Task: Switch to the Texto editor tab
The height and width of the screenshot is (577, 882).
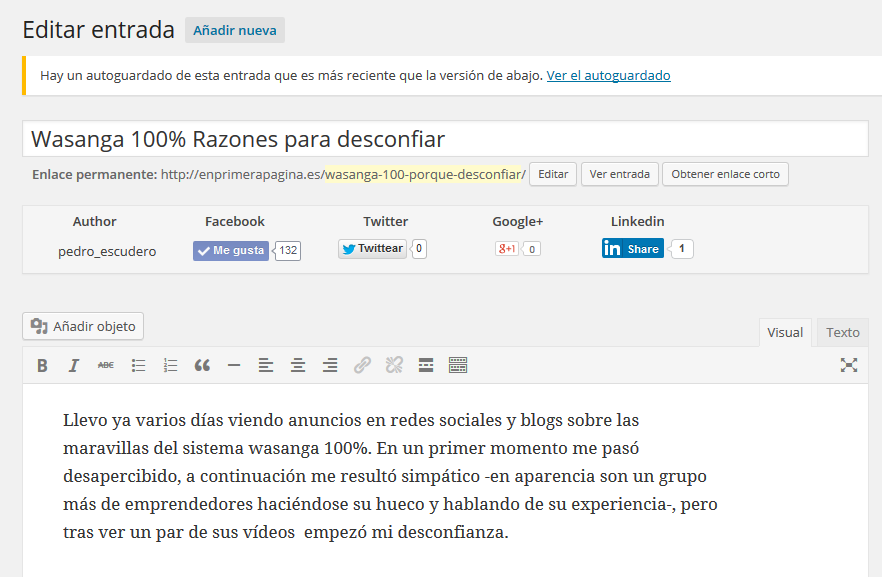Action: pyautogui.click(x=843, y=332)
